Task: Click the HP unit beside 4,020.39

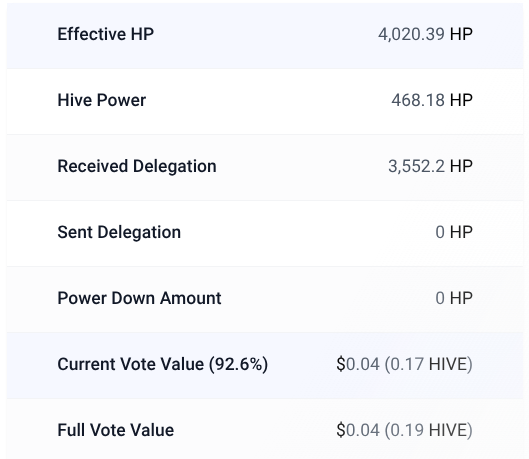Action: (461, 34)
